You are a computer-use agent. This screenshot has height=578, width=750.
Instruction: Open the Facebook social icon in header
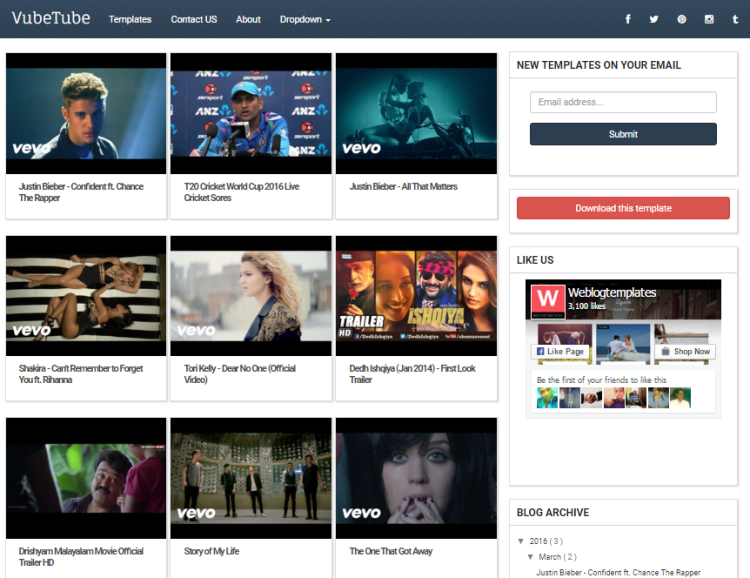[628, 19]
